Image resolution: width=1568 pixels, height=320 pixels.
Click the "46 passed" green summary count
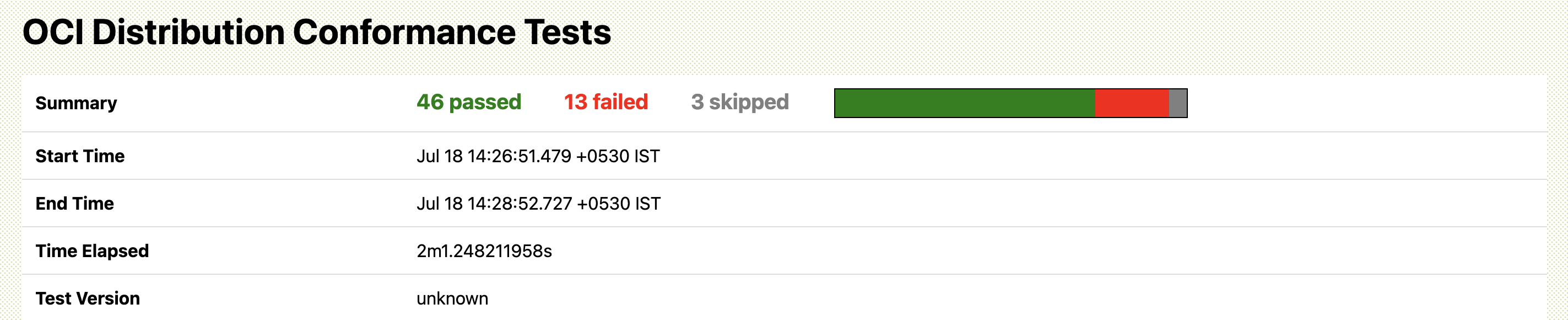469,102
